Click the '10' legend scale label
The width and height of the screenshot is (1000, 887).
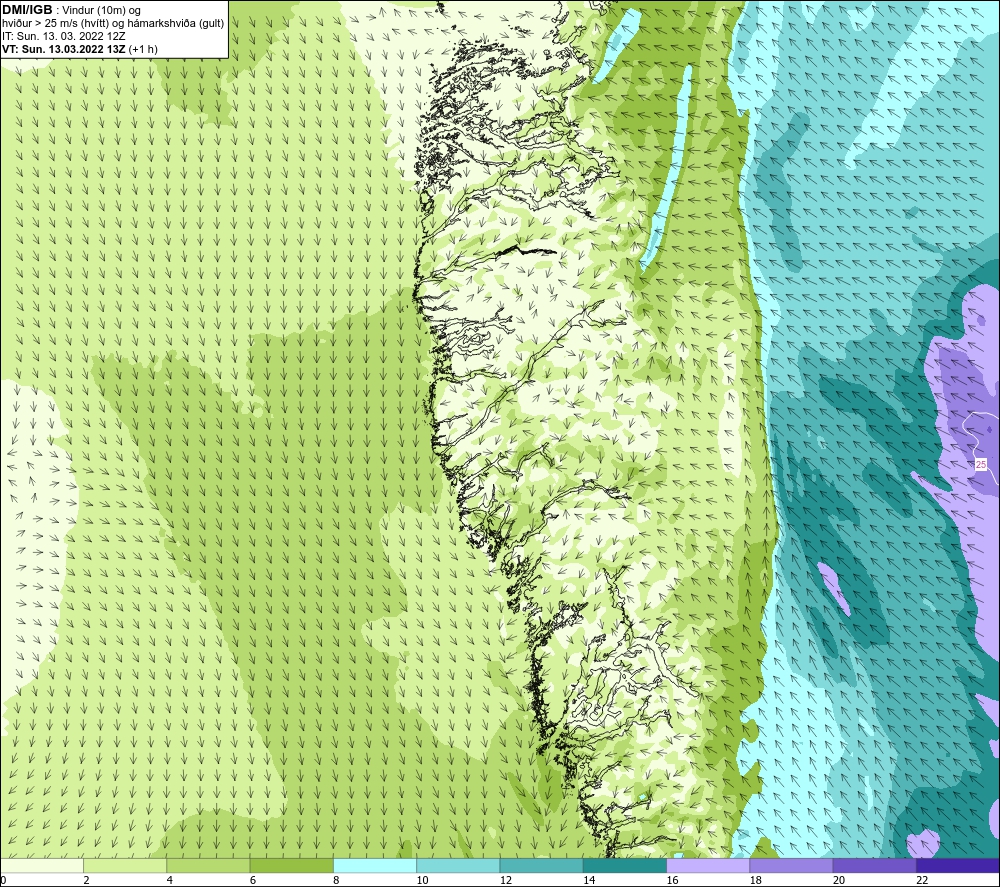(x=422, y=880)
